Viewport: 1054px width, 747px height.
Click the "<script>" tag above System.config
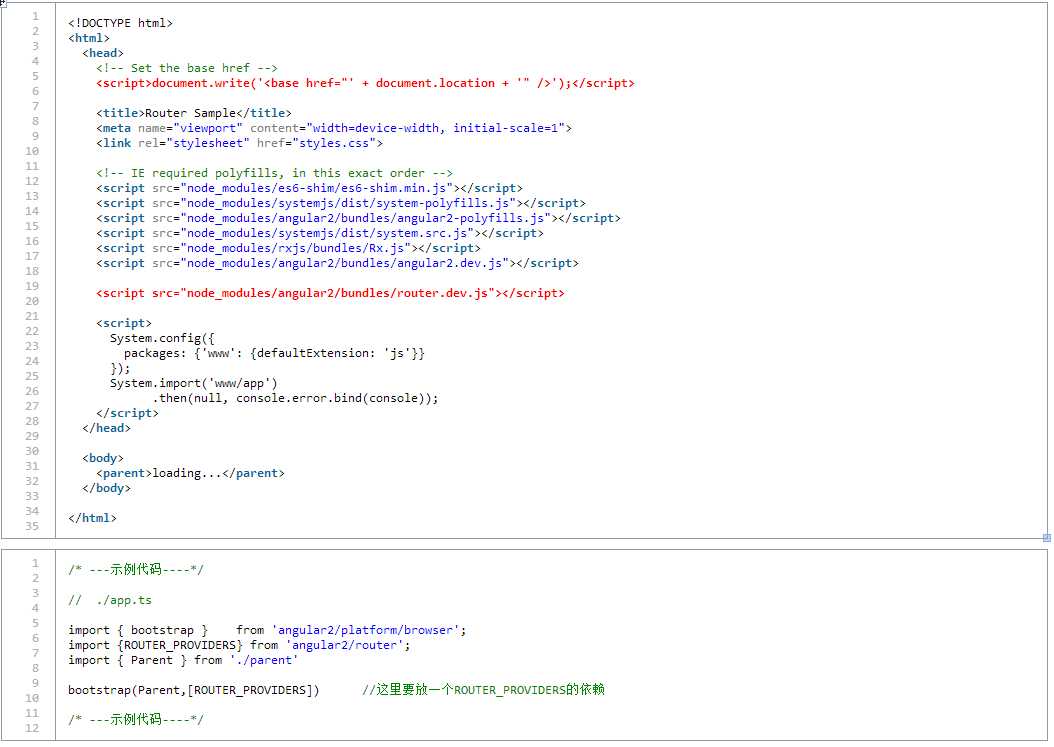[x=124, y=323]
